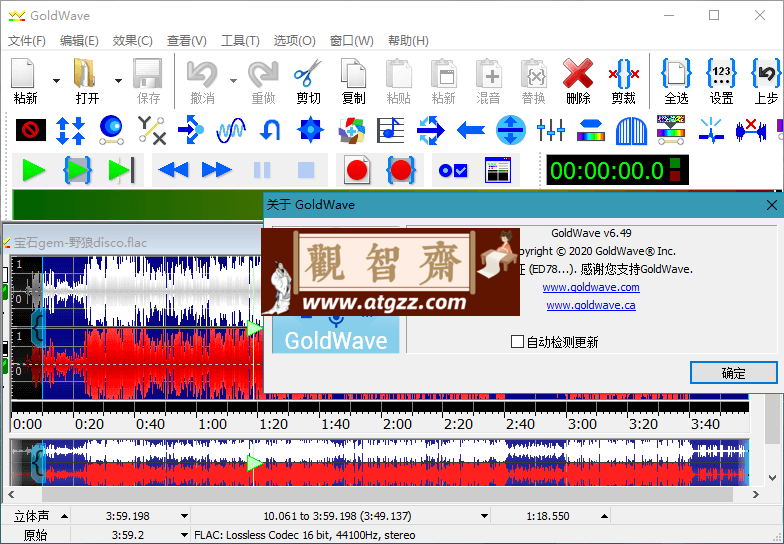Trim the audio with the 剪裁 icon

(624, 74)
